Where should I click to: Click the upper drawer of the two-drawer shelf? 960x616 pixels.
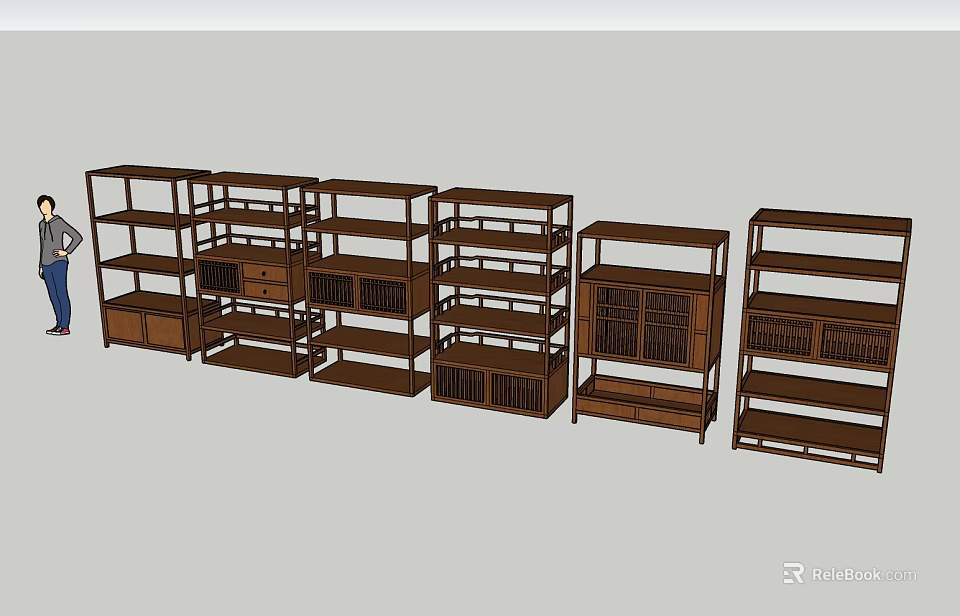click(x=264, y=272)
